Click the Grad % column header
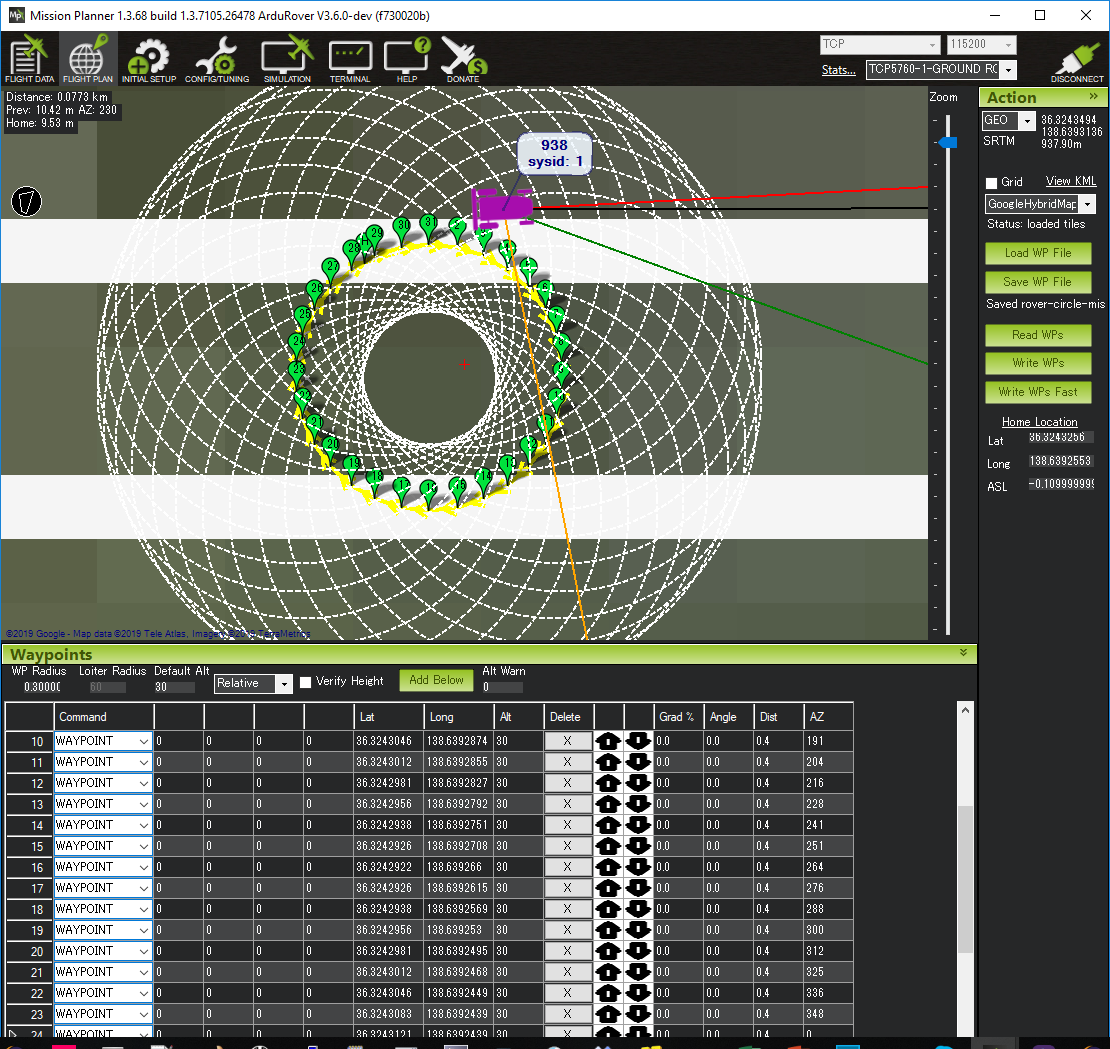The image size is (1110, 1049). click(678, 717)
